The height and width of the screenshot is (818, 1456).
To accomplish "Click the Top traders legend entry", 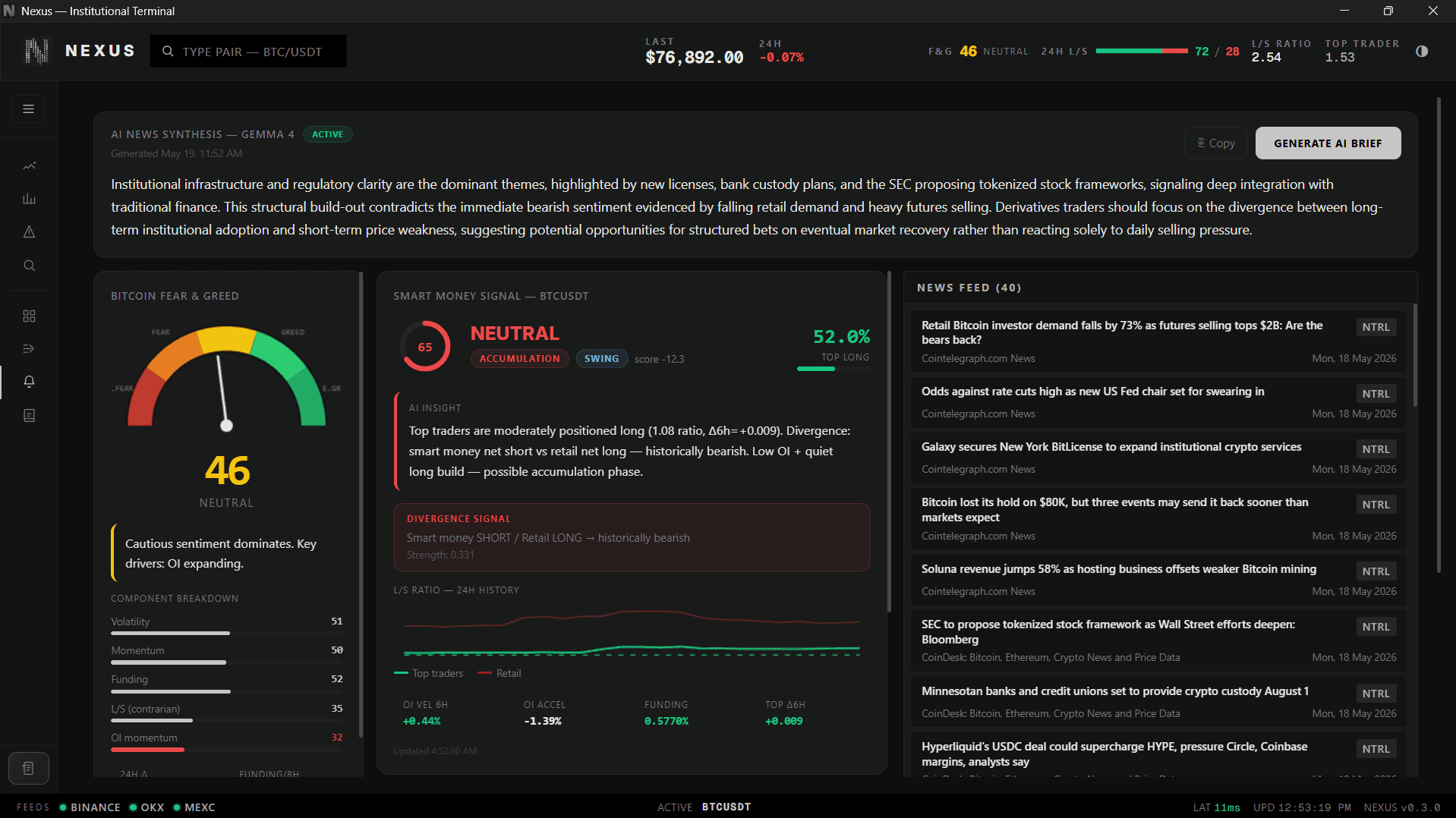I will (x=429, y=673).
